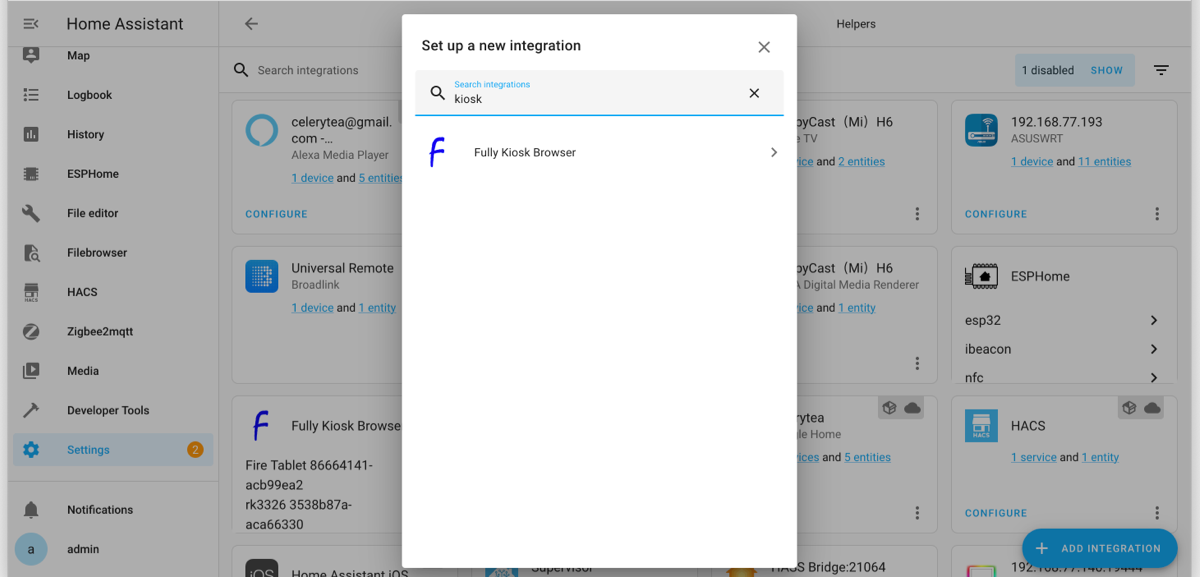
Task: Open the admin user profile
Action: [113, 549]
